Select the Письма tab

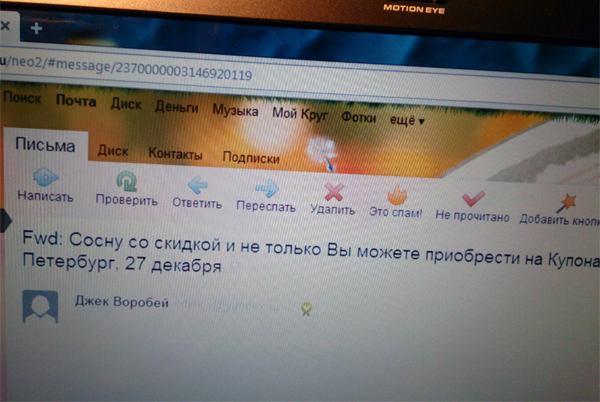click(x=44, y=146)
